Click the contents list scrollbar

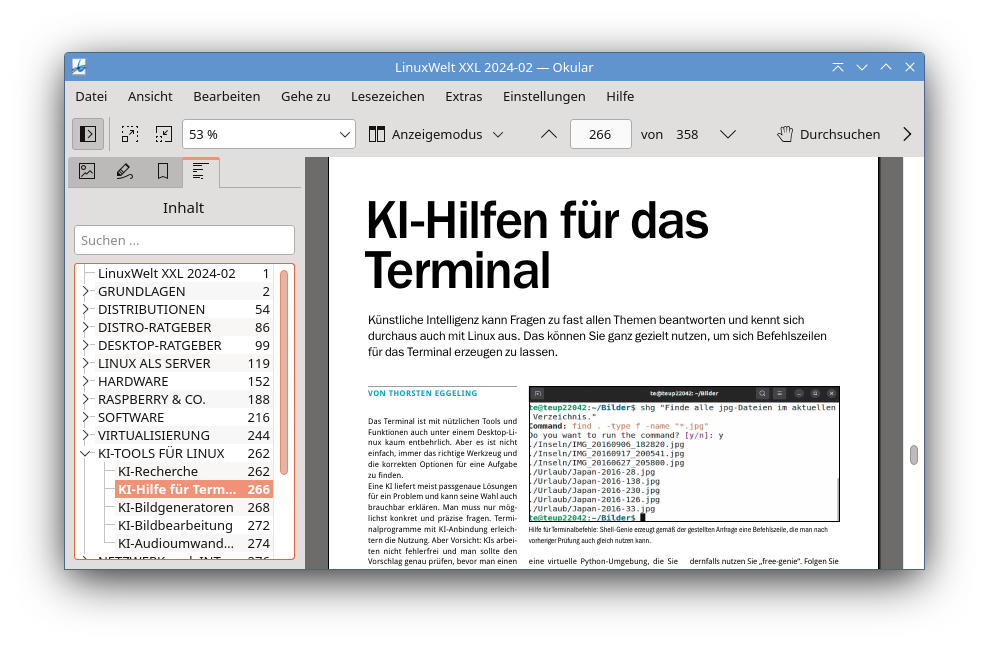pyautogui.click(x=284, y=372)
